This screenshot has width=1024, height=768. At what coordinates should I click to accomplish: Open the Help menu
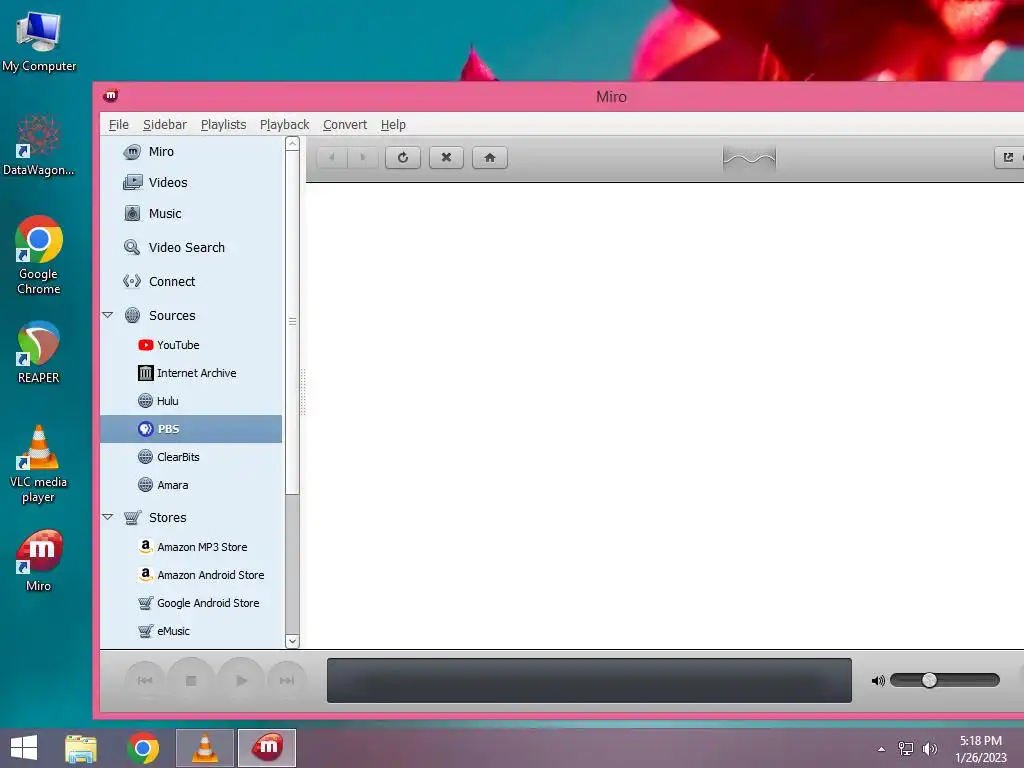coord(393,125)
